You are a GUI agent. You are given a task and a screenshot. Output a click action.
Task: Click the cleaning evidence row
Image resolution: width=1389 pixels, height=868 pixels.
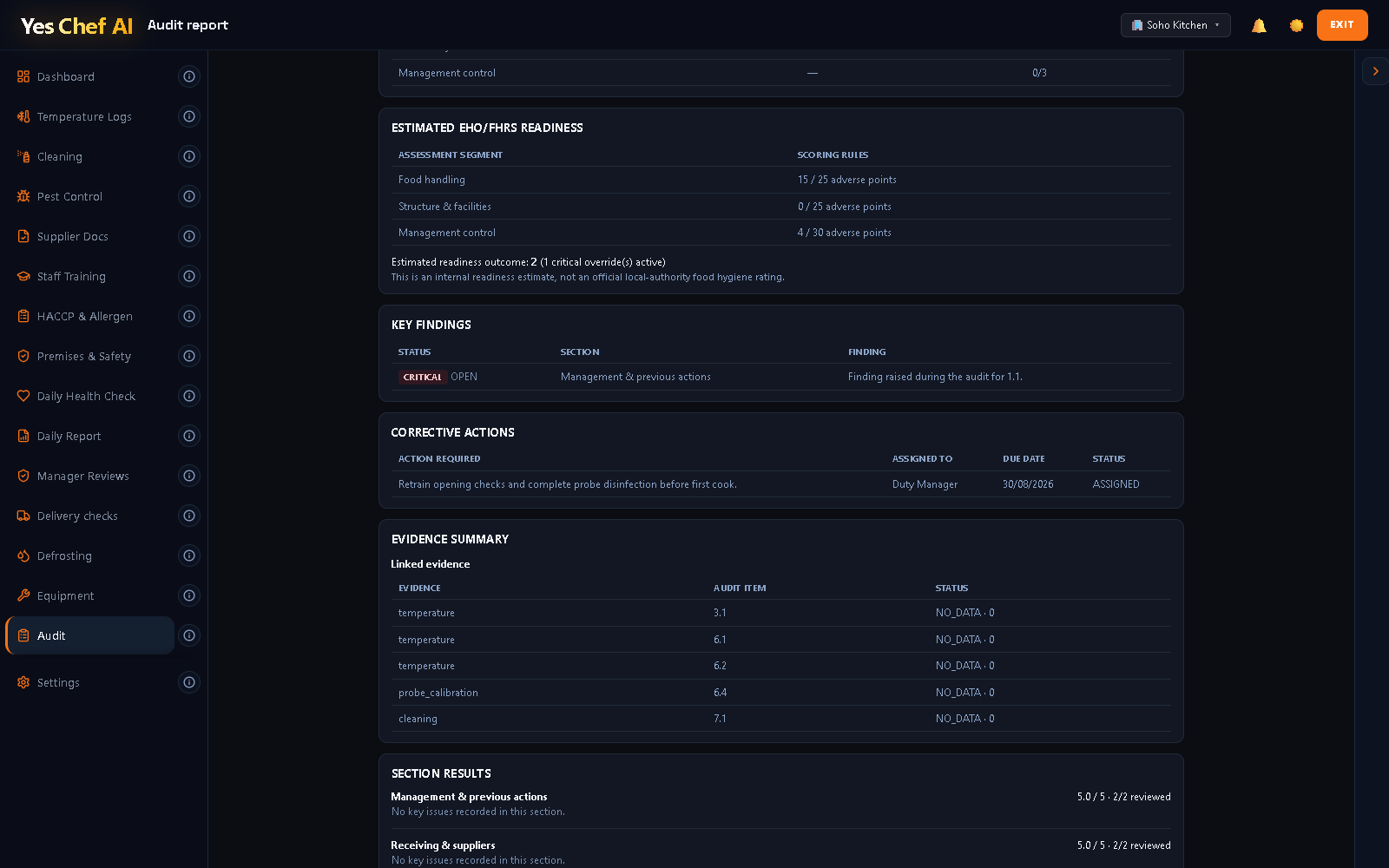781,719
